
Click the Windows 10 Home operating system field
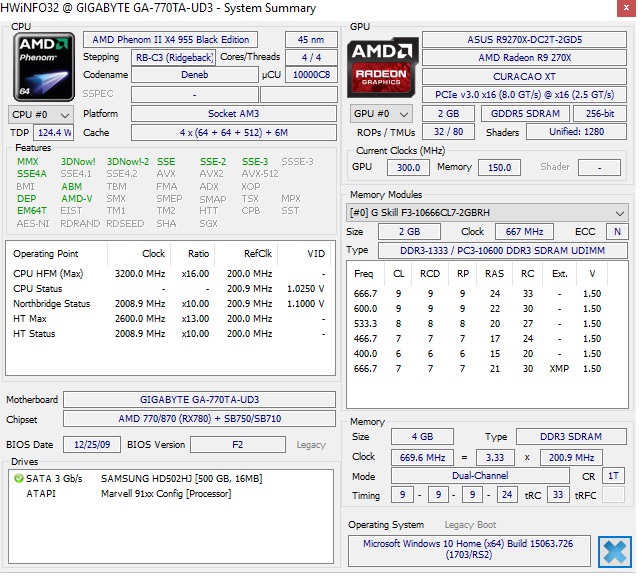coord(469,551)
